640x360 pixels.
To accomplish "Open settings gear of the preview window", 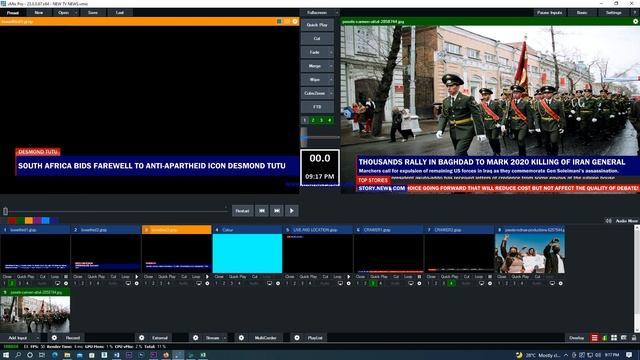I will click(x=295, y=21).
